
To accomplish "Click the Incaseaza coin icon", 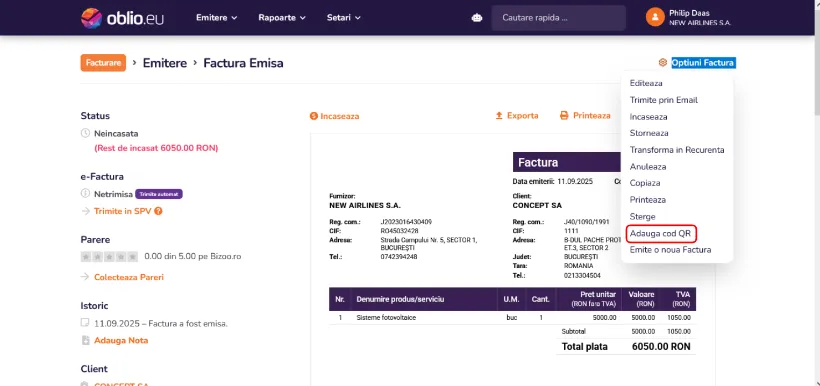I will point(314,116).
